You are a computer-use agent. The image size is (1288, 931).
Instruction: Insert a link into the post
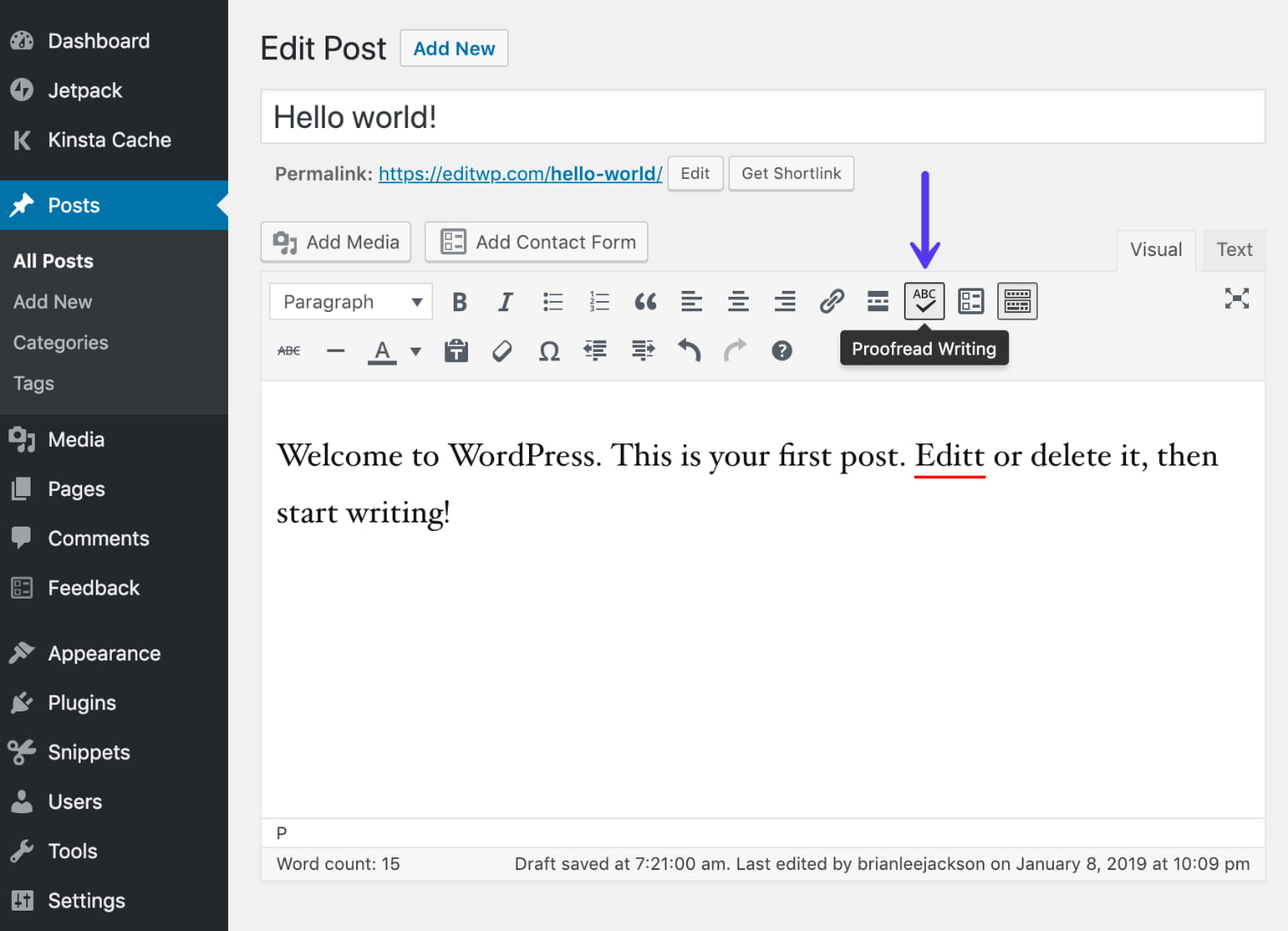coord(831,301)
